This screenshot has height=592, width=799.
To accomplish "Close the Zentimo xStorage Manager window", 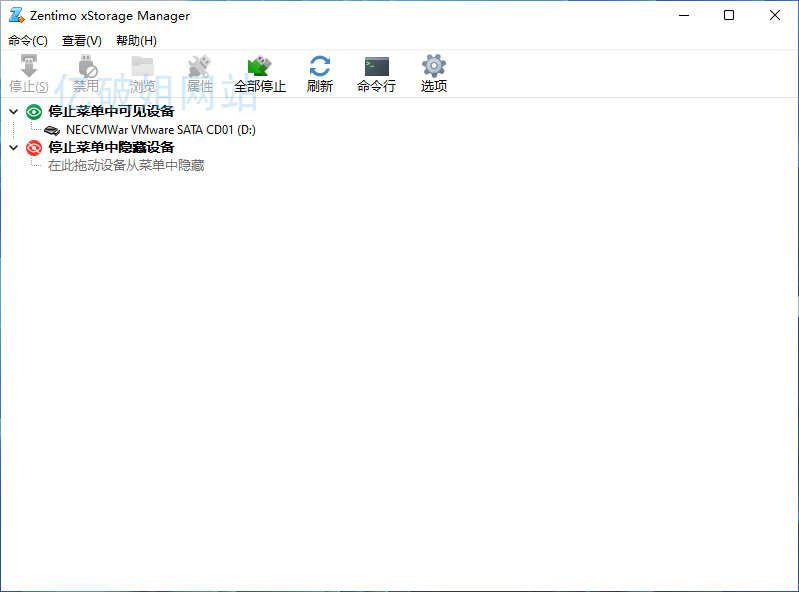I will tap(775, 15).
